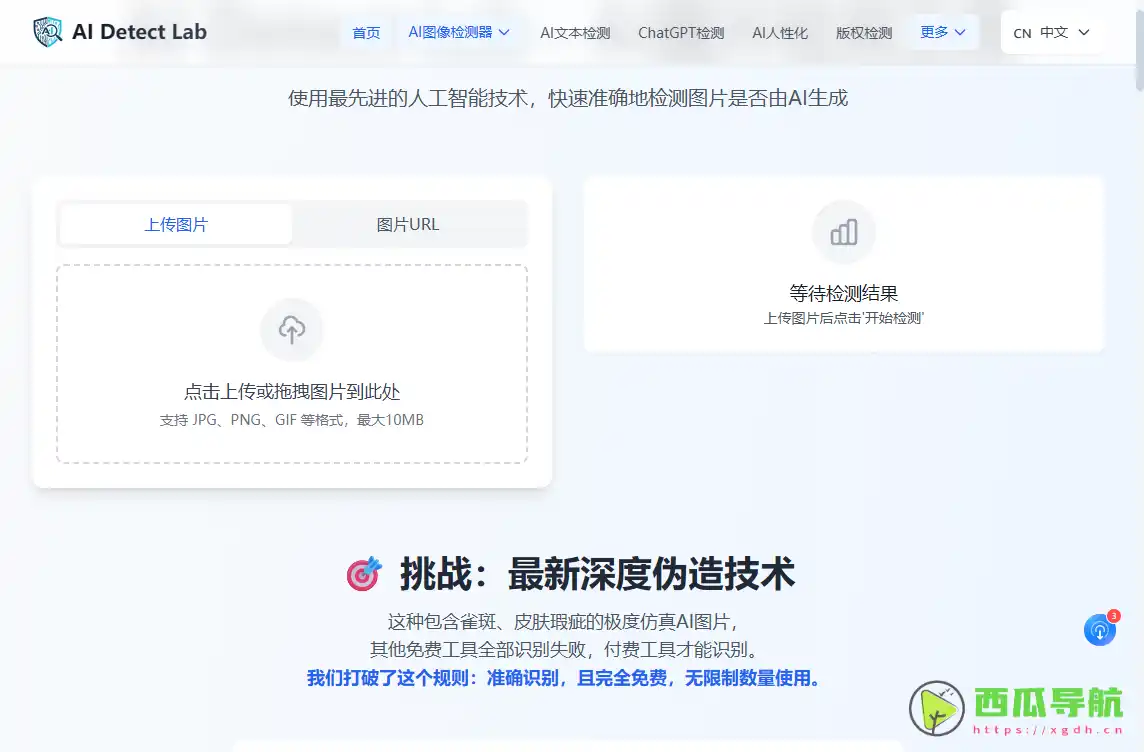Open the 版权检测 page
Viewport: 1144px width, 752px height.
coord(864,33)
